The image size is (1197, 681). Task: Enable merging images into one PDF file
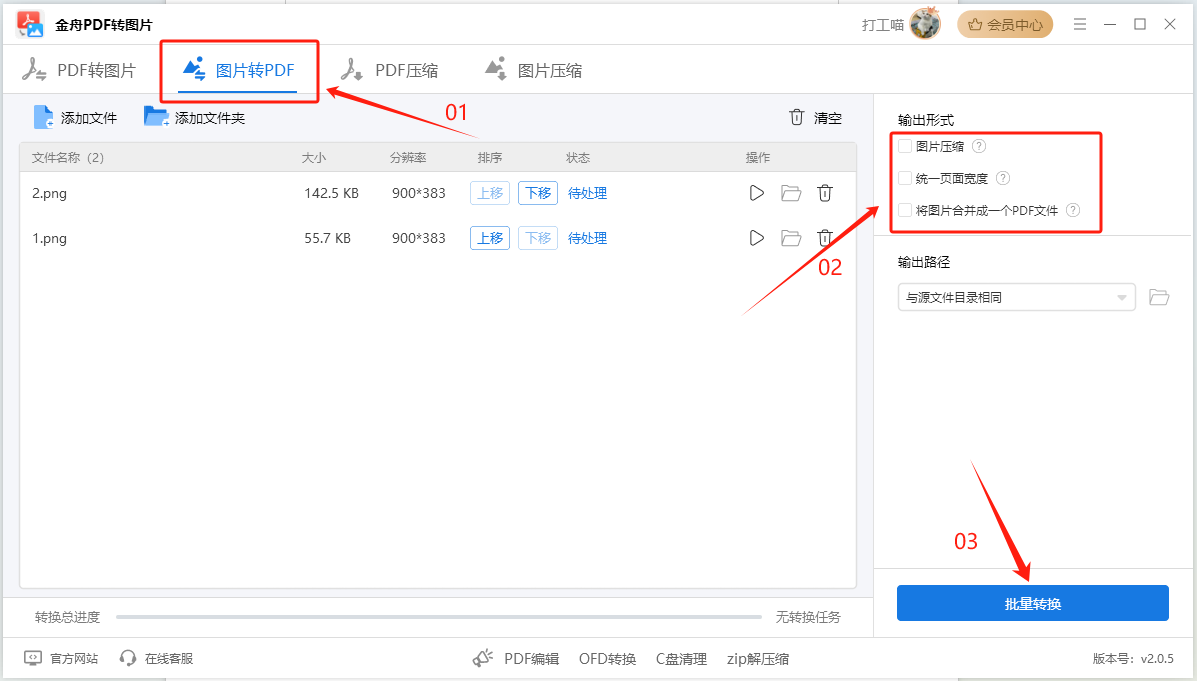tap(907, 210)
